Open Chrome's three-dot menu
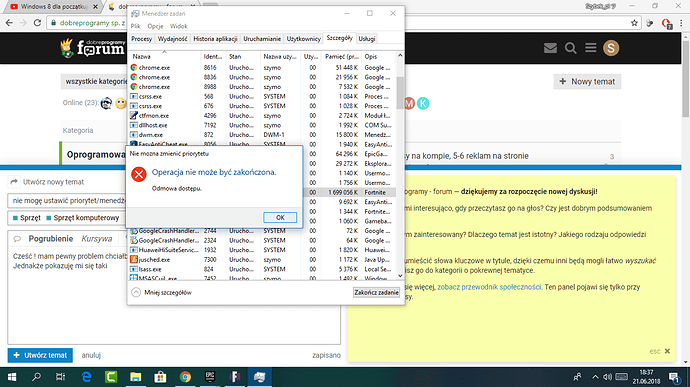This screenshot has width=690, height=387. tap(682, 23)
